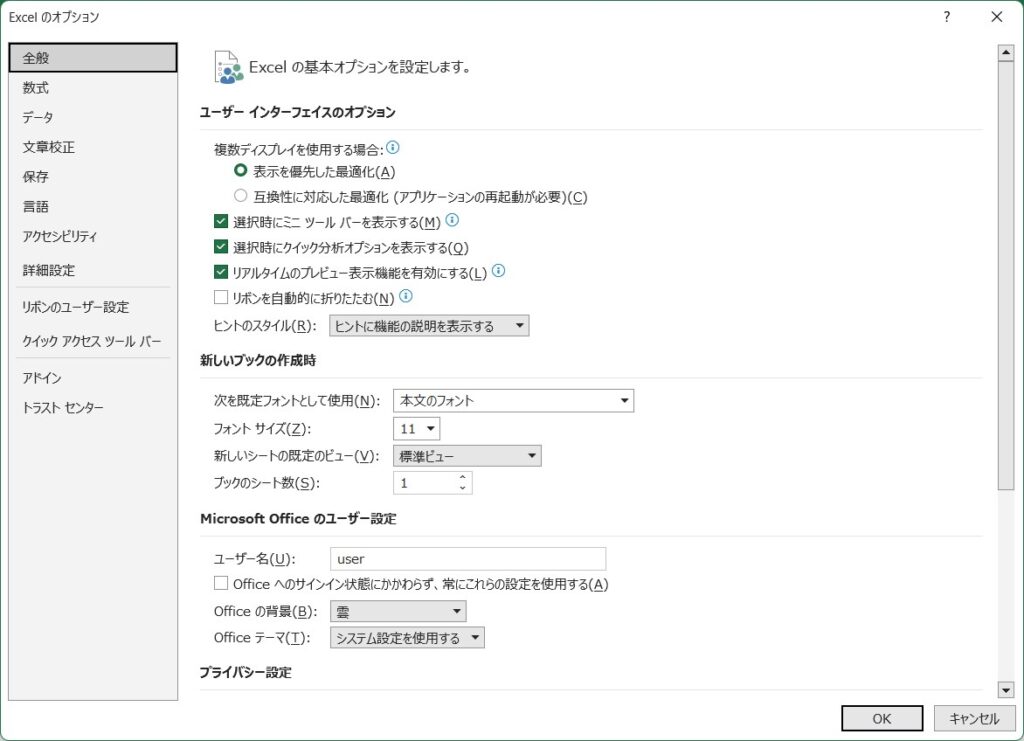1024x741 pixels.
Task: Uncheck 選択時にクイック分析オプションを表示する
Action: click(x=221, y=247)
